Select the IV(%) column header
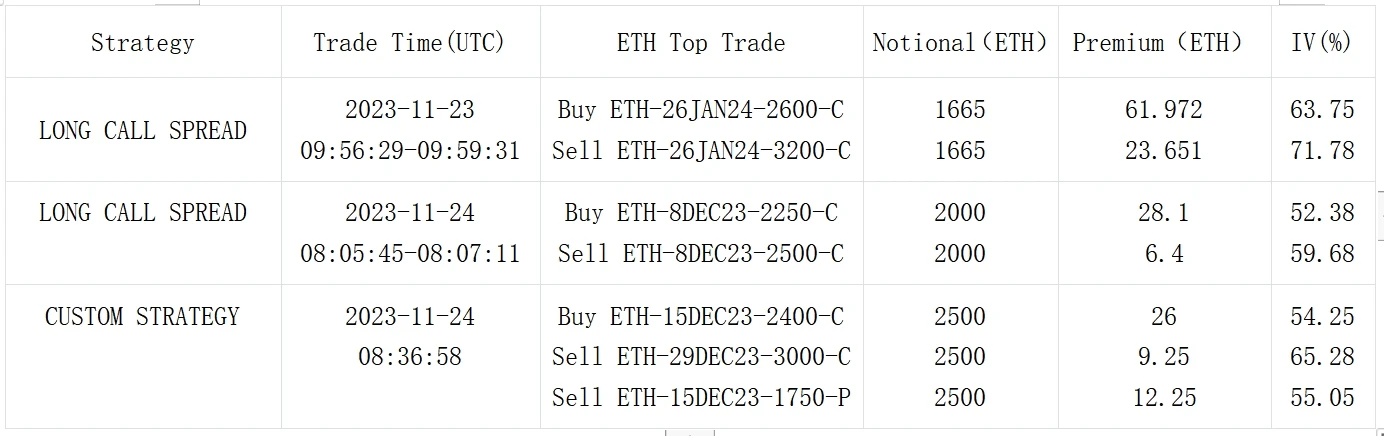The height and width of the screenshot is (436, 1384). (x=1321, y=43)
